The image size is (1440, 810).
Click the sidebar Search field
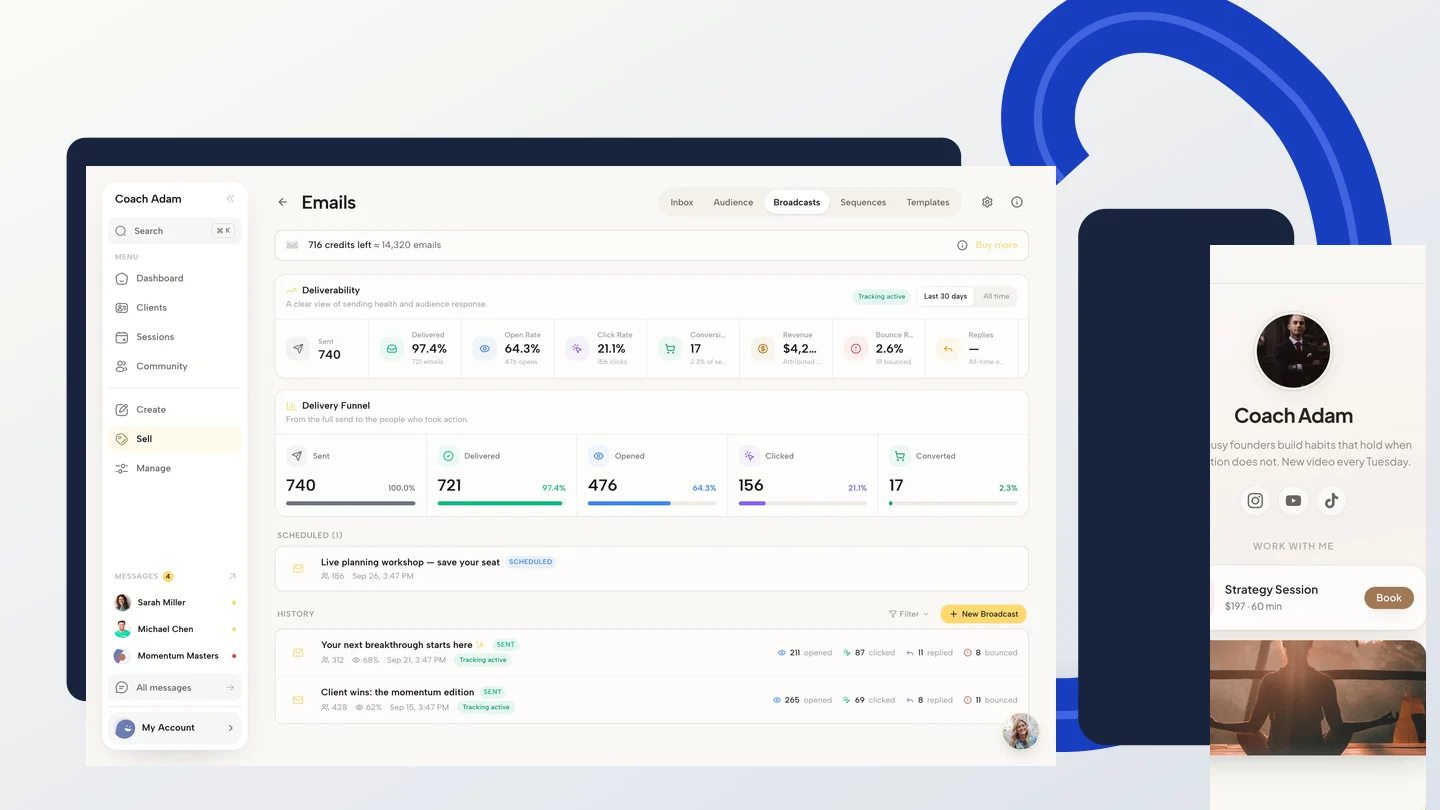click(175, 231)
